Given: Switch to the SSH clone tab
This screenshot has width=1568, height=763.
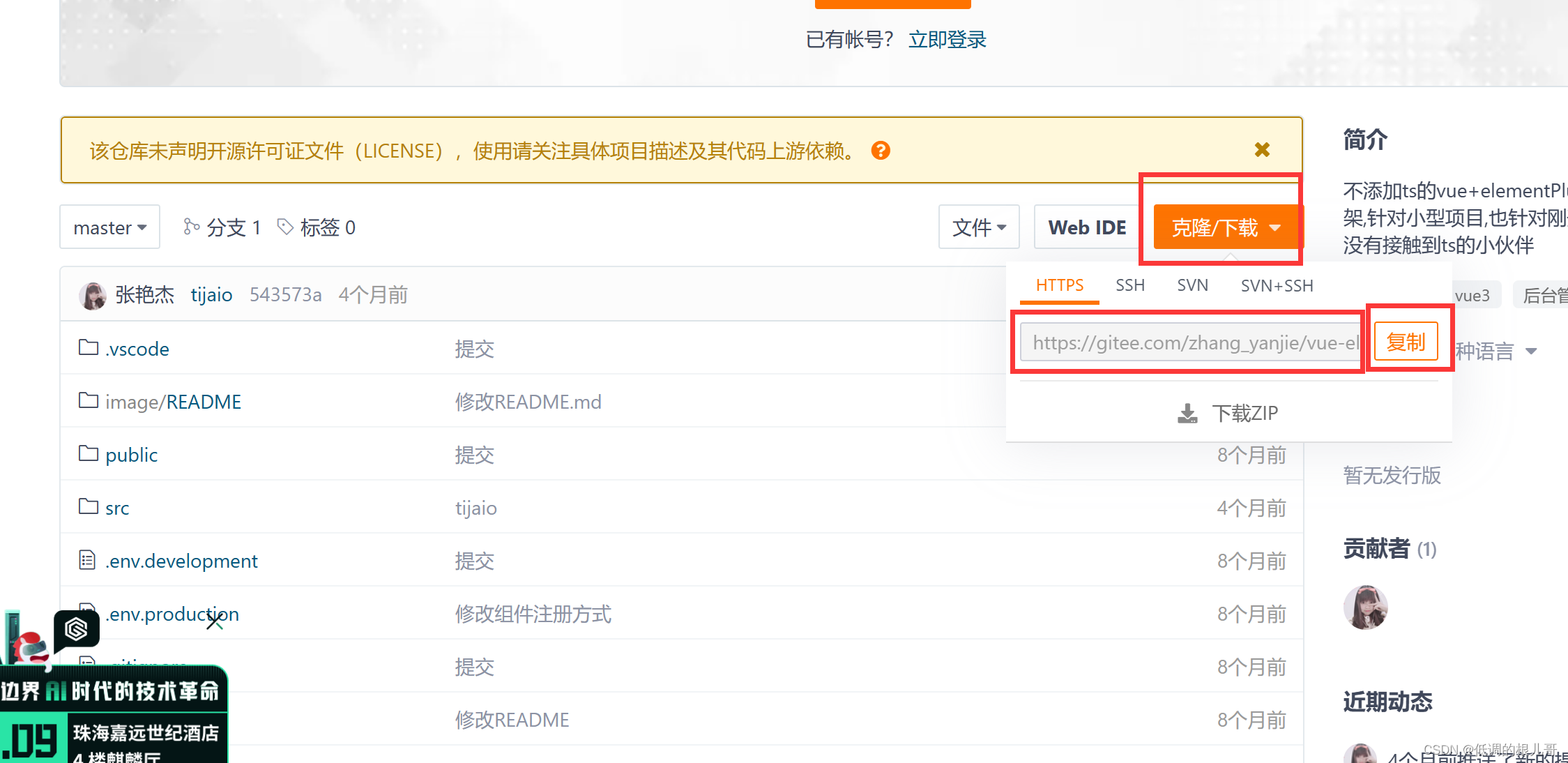Looking at the screenshot, I should point(1130,285).
